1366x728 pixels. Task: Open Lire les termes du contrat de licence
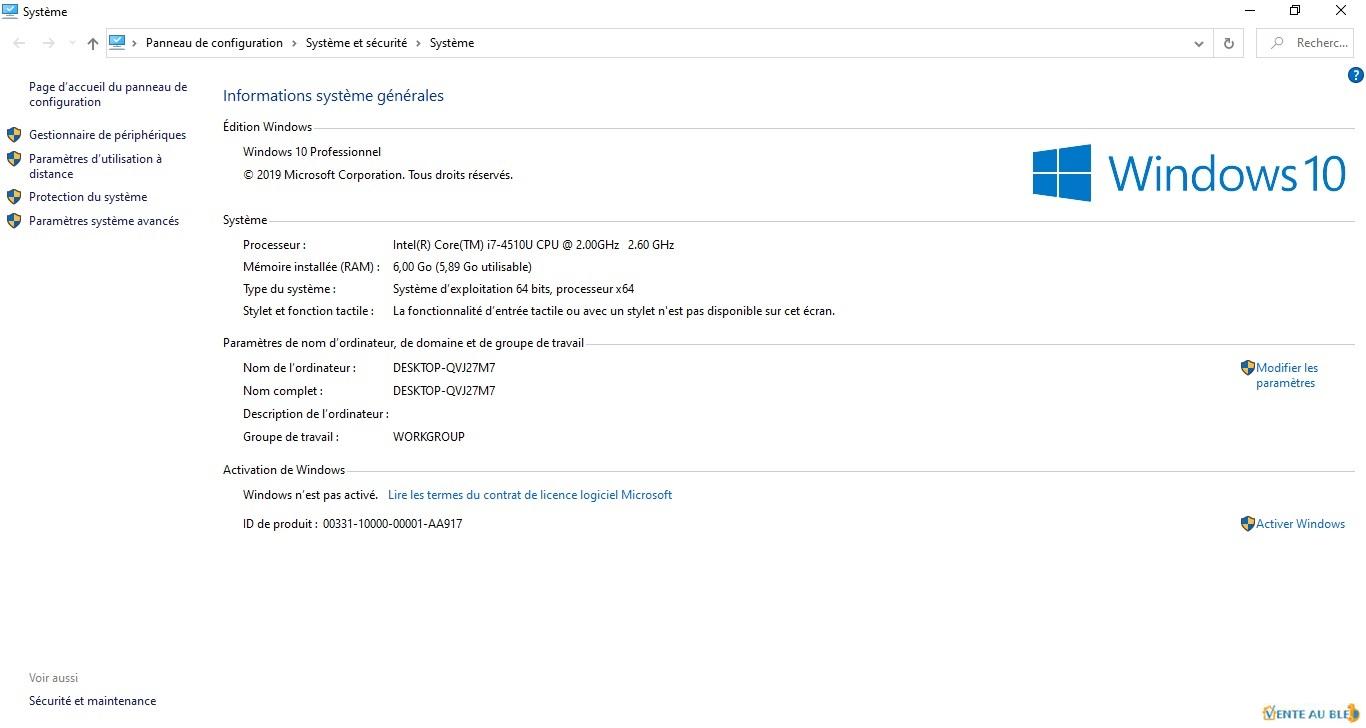click(530, 495)
